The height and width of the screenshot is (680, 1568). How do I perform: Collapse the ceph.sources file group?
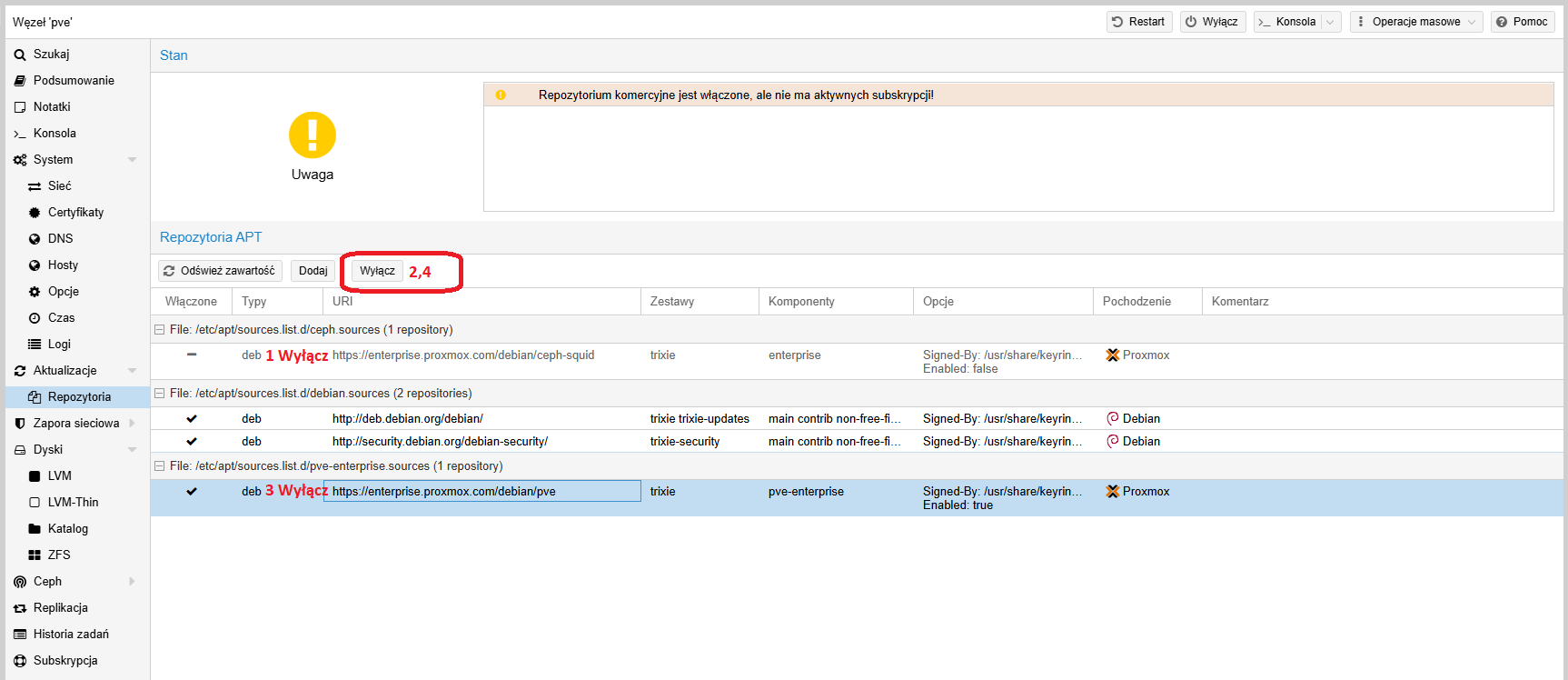click(160, 330)
